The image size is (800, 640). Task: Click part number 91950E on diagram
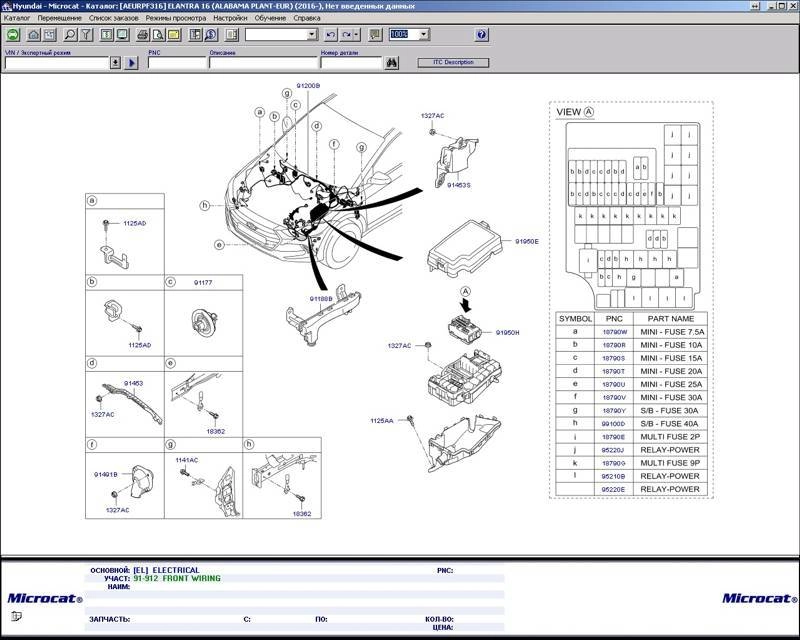(x=527, y=241)
